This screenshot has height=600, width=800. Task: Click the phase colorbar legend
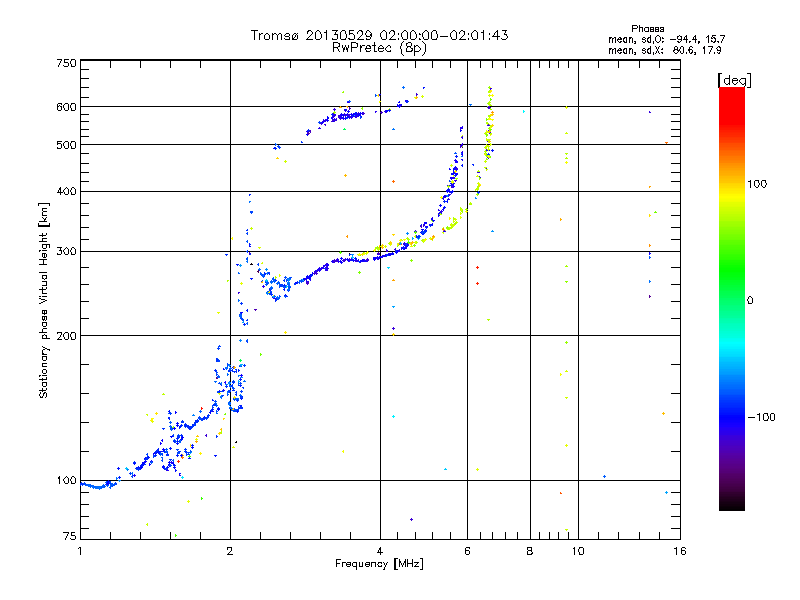732,298
